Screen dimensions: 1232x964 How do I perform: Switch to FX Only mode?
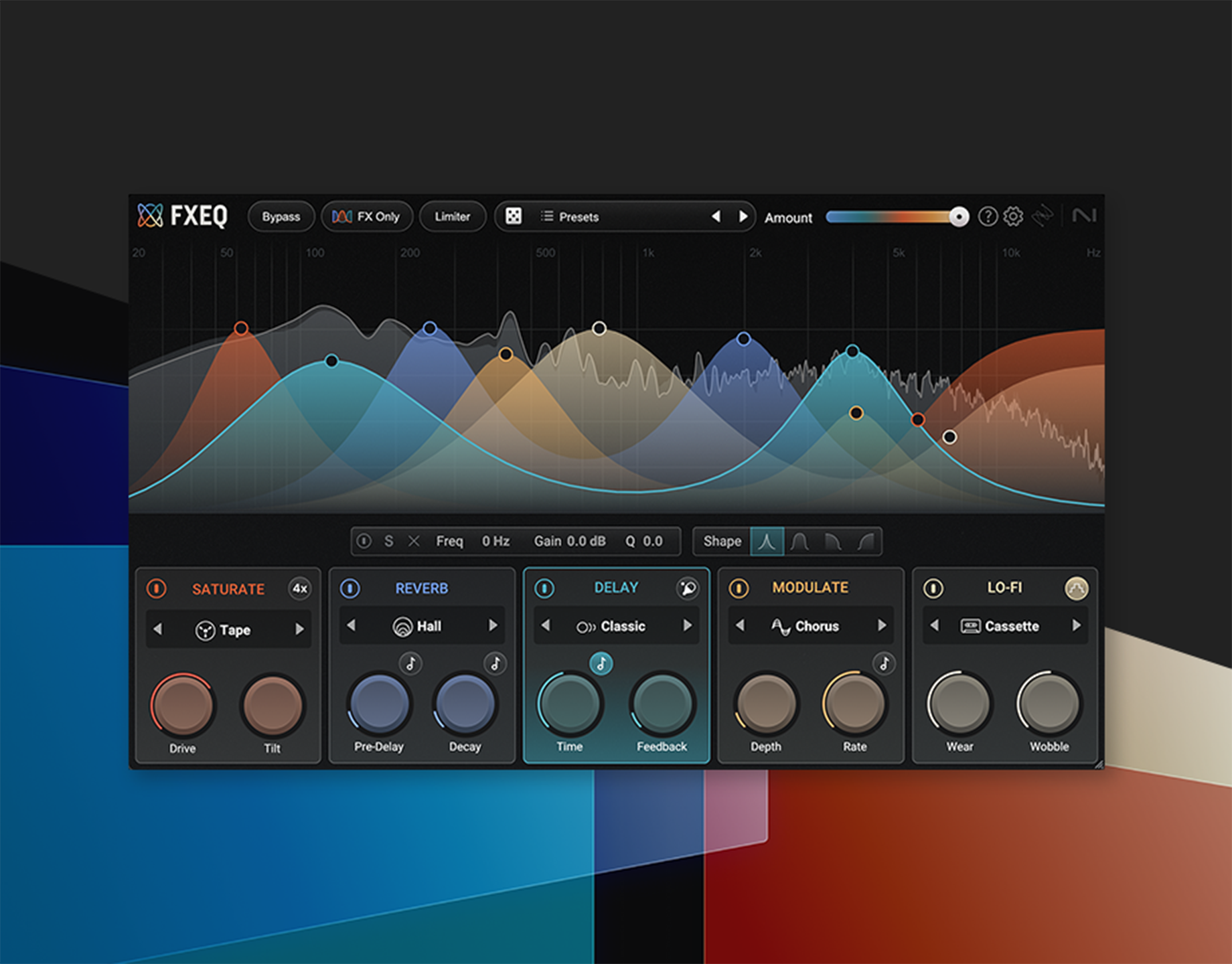[x=366, y=216]
